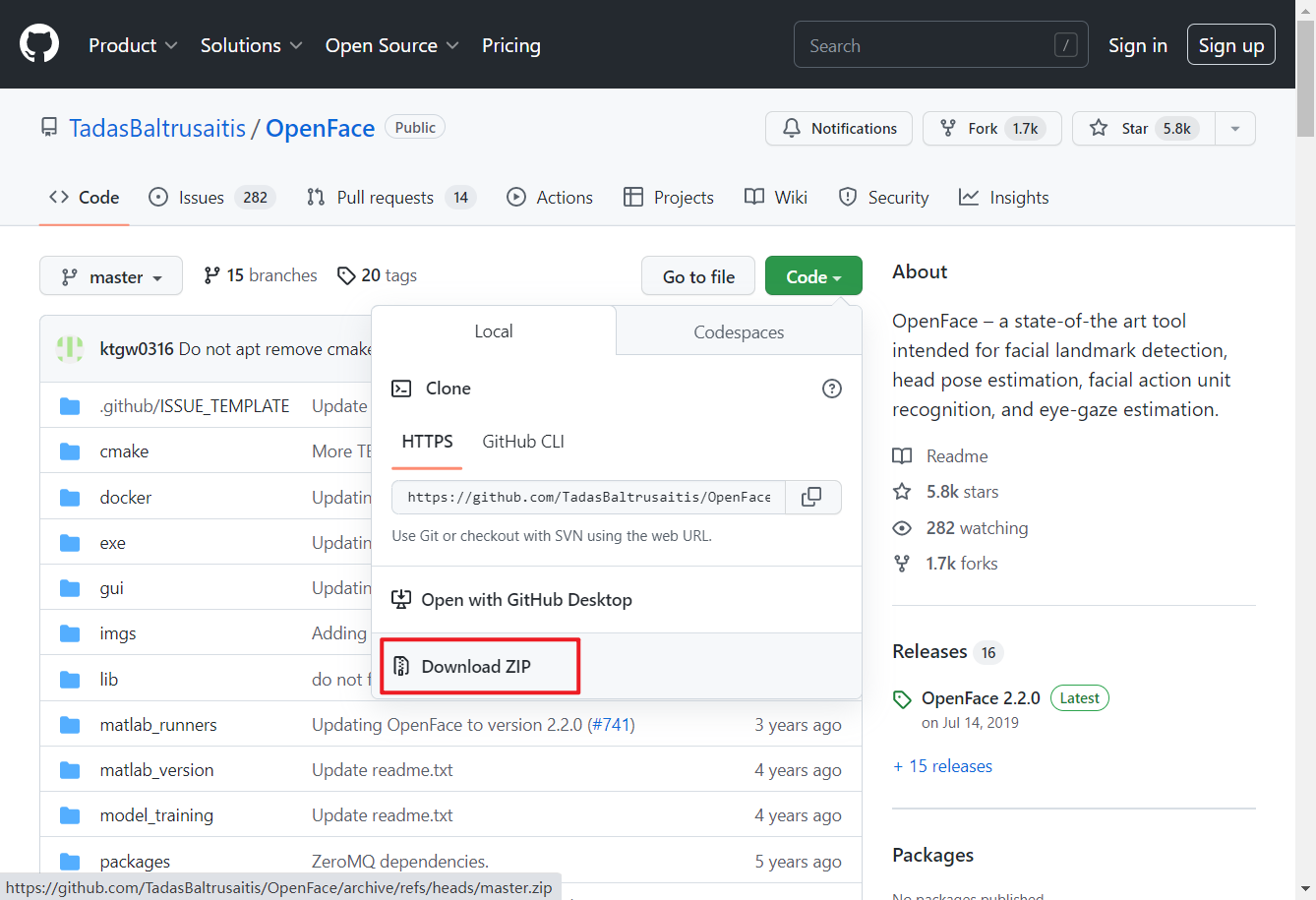Click the Star icon in Star button
1316x900 pixels.
[x=1099, y=128]
